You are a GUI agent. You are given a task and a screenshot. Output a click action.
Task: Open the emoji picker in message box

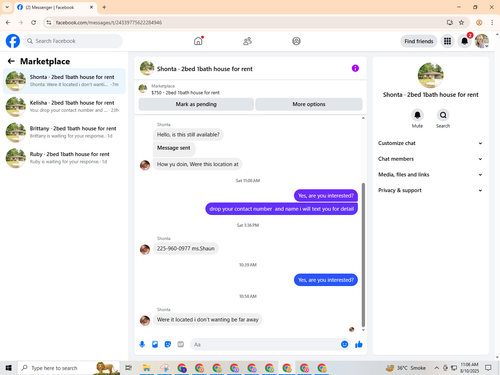345,344
